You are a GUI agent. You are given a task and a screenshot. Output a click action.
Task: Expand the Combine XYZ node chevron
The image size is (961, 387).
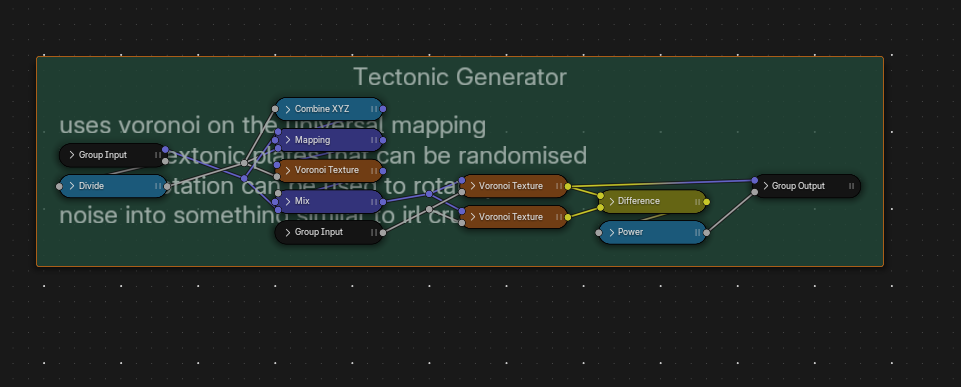click(287, 109)
